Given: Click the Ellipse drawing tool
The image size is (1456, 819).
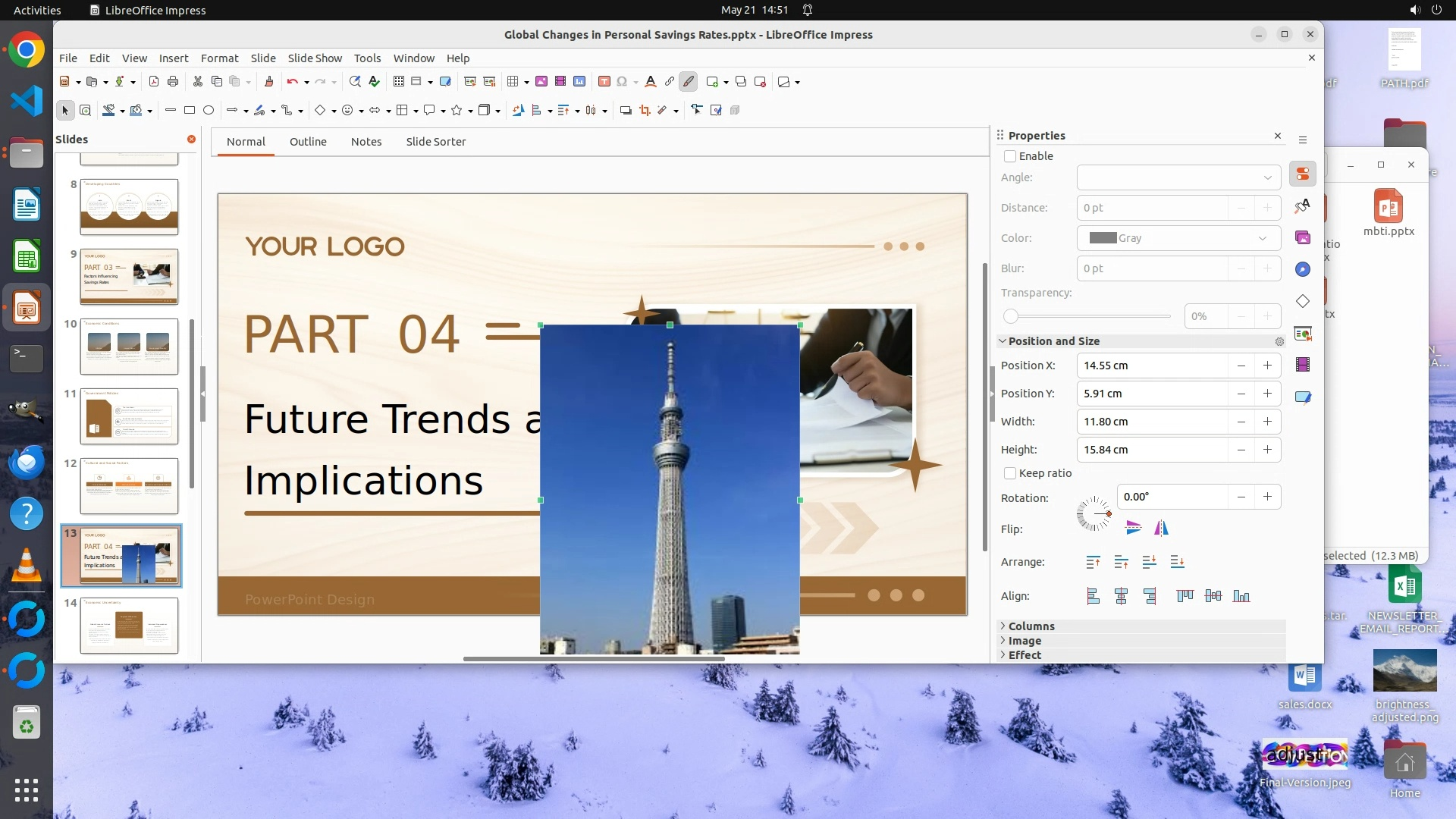Looking at the screenshot, I should tap(209, 111).
